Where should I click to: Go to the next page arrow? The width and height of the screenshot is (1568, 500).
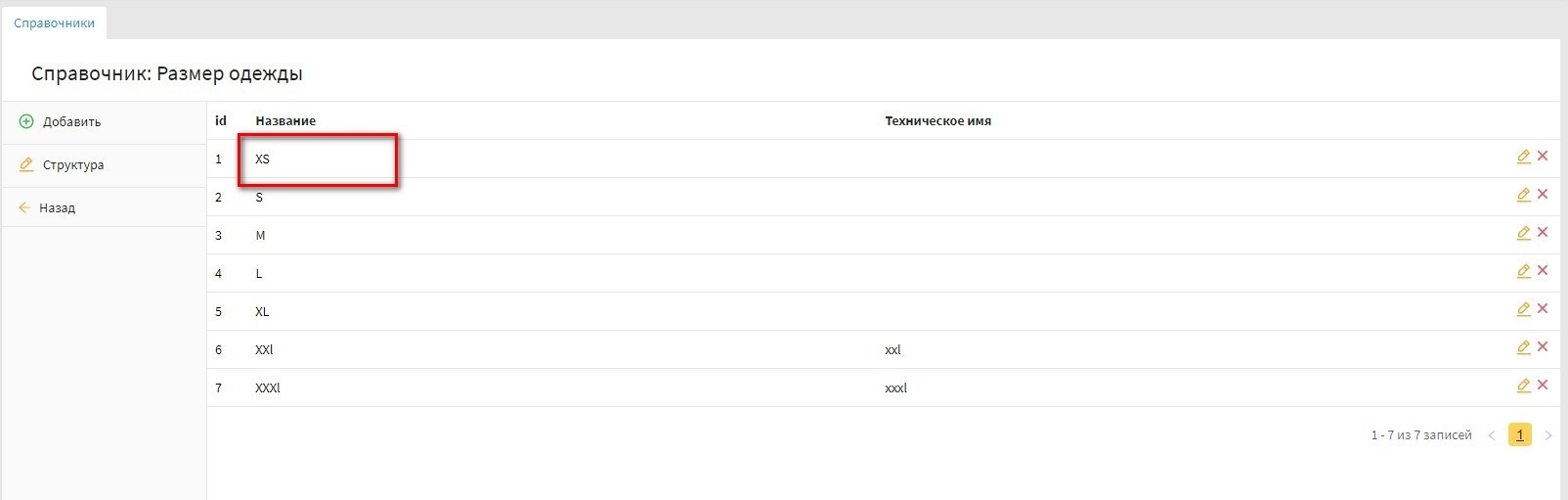click(1548, 435)
